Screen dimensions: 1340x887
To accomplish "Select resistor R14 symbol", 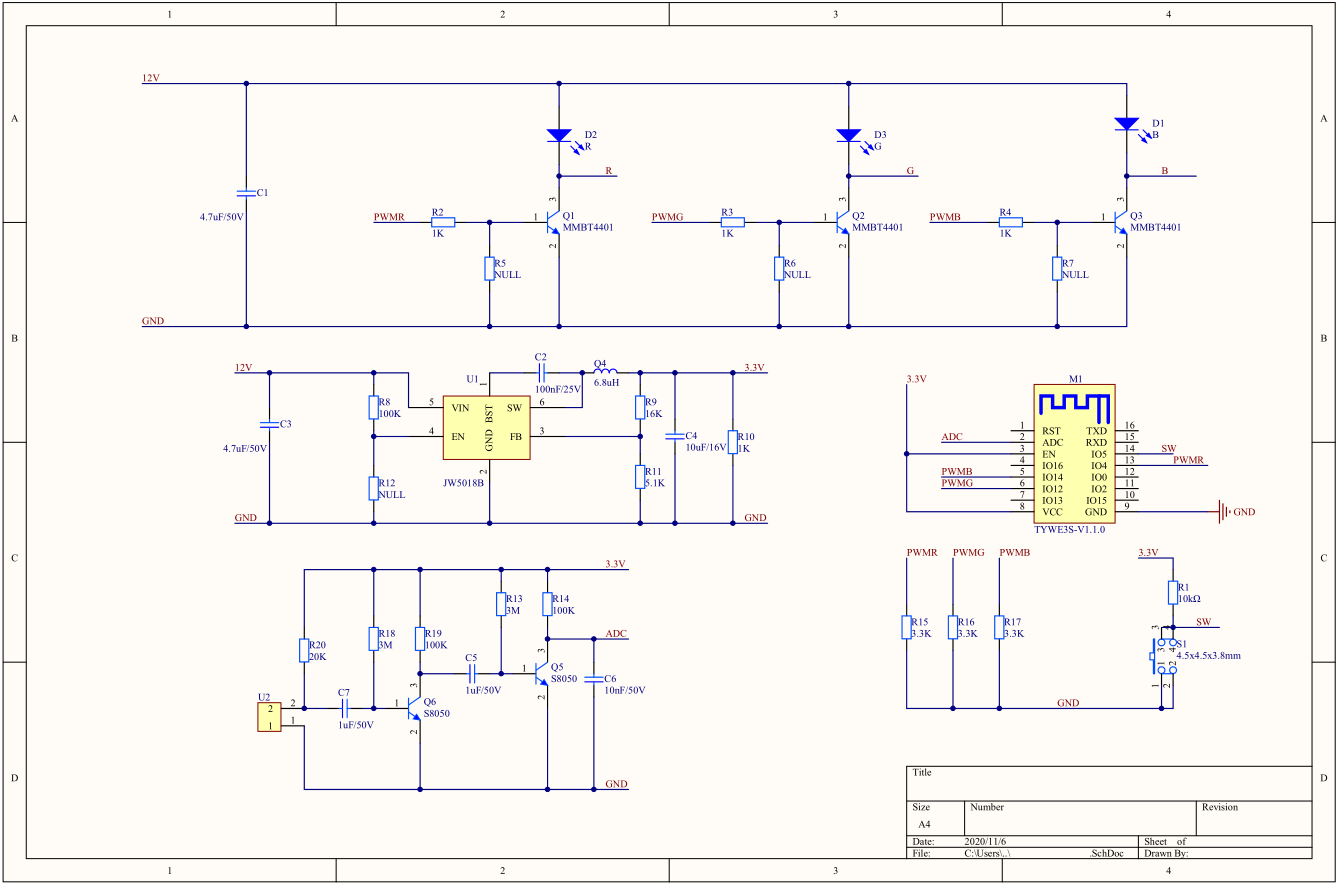I will [x=547, y=604].
